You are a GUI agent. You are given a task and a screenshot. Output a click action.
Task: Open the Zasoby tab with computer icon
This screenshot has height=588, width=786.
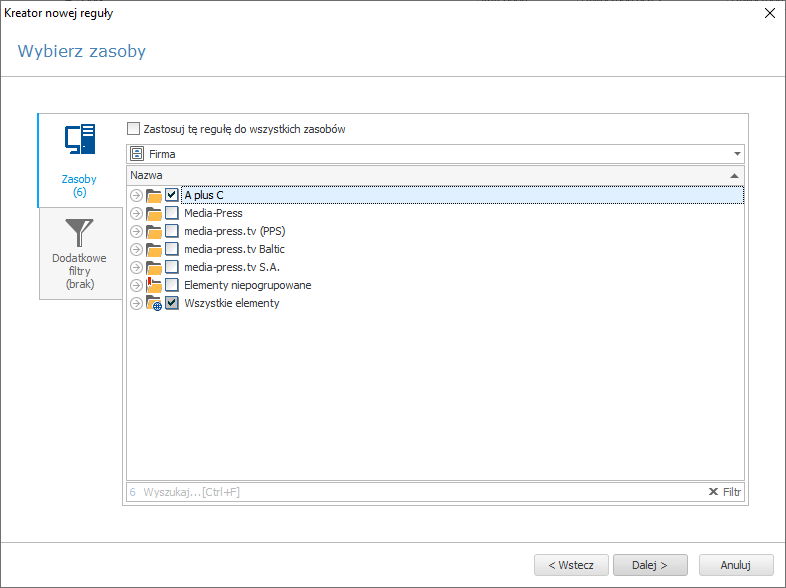click(80, 160)
